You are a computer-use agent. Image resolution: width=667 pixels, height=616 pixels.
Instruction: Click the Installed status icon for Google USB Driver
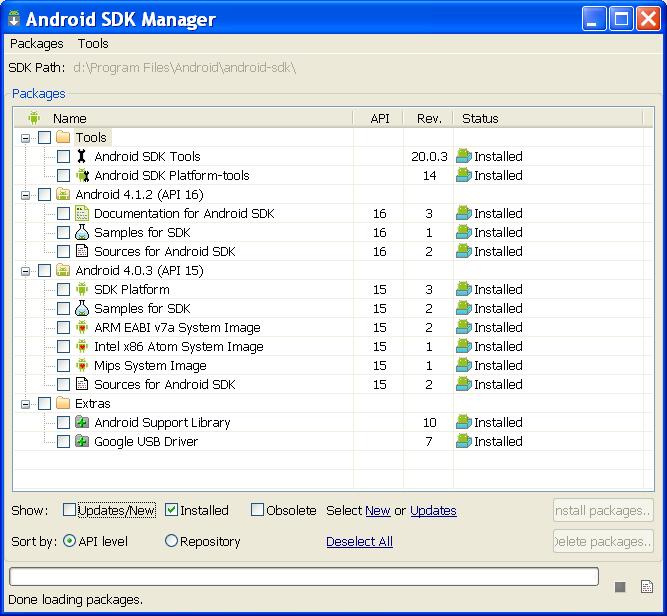pos(464,441)
